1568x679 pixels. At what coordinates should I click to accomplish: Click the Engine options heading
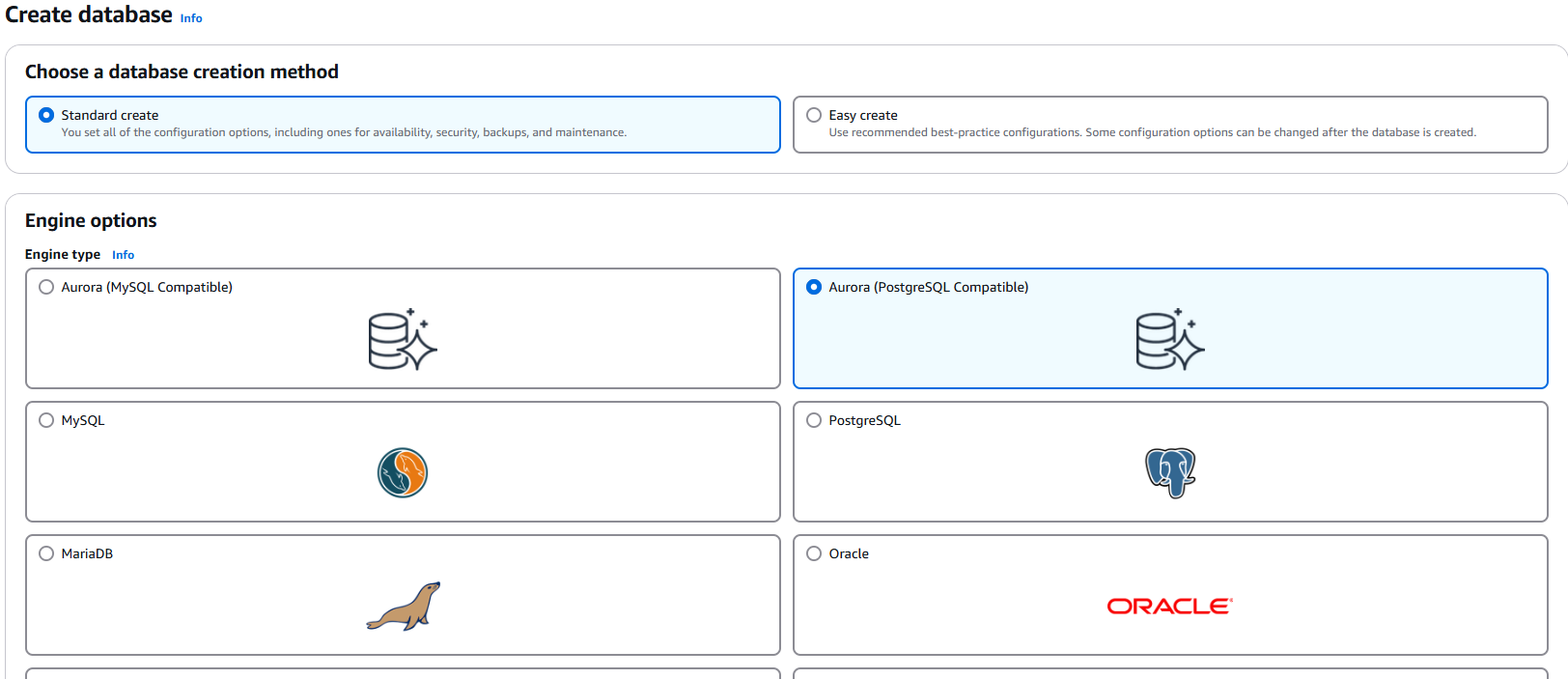(91, 220)
